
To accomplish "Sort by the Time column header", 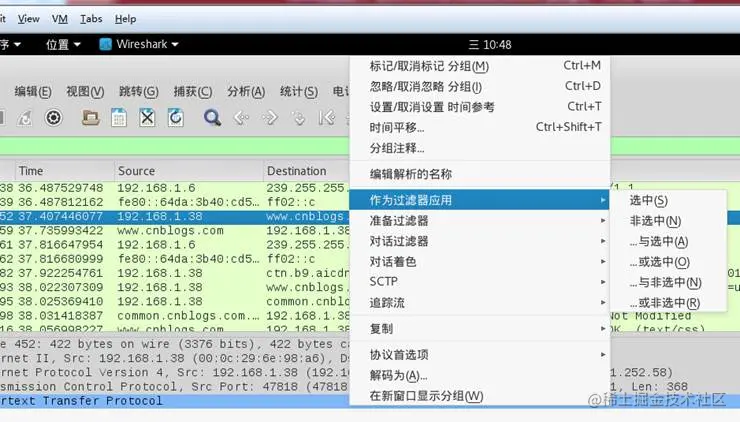I will pyautogui.click(x=64, y=171).
